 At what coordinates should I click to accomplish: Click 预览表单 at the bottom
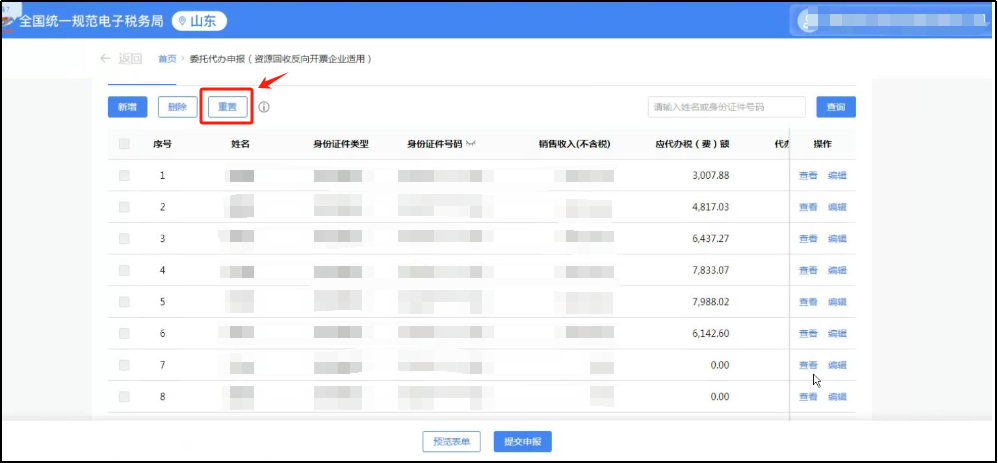pos(451,441)
